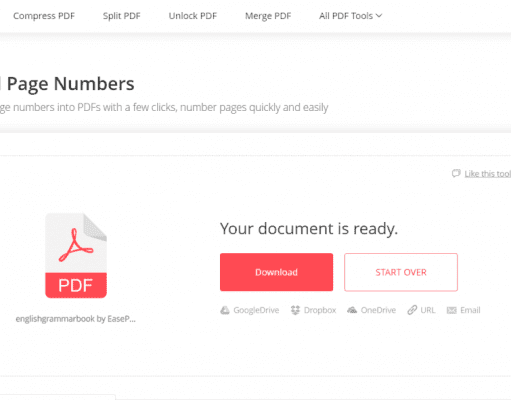Share the file via the Email text link
The width and height of the screenshot is (511, 400).
(x=470, y=310)
